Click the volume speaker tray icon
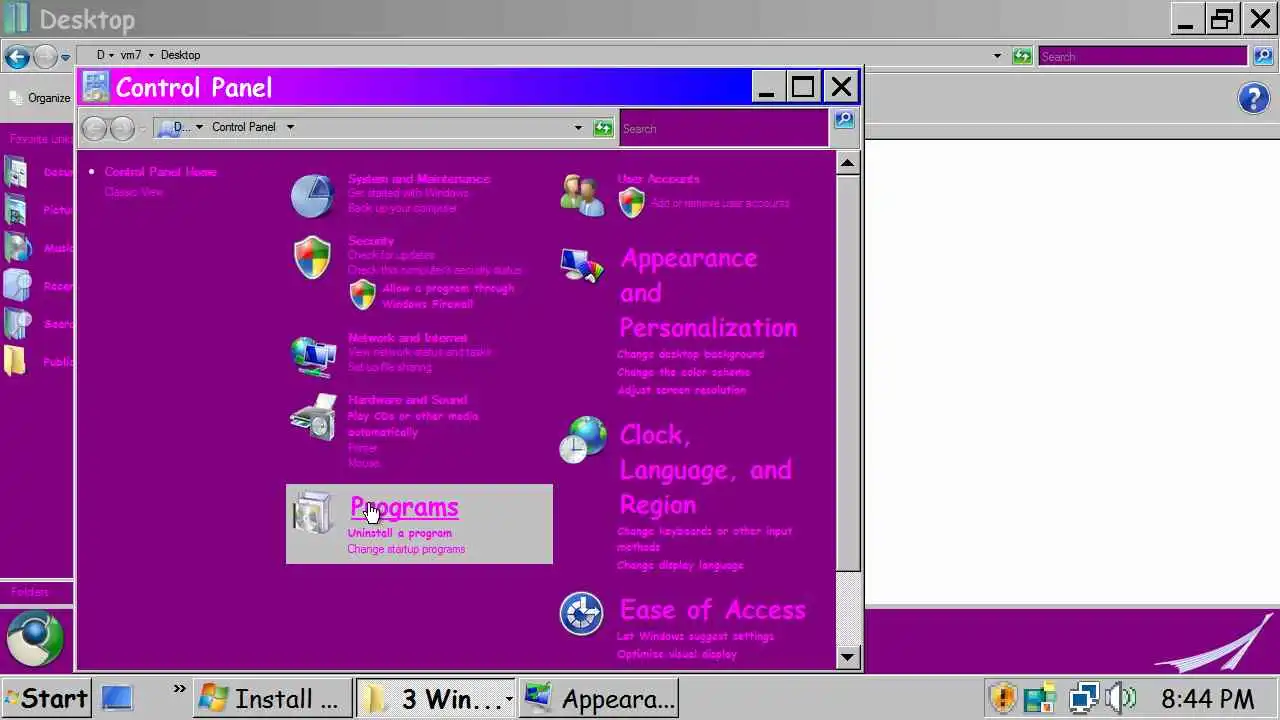Viewport: 1280px width, 720px height. [1123, 697]
